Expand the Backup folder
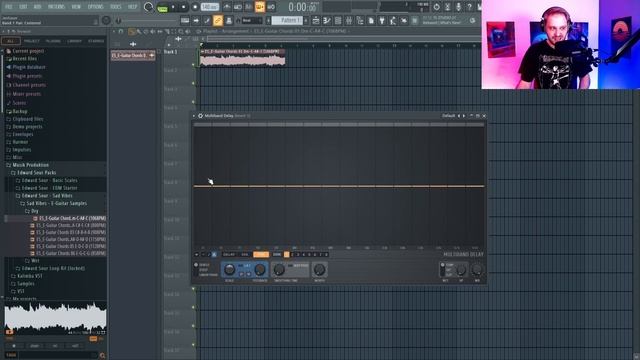 20,111
